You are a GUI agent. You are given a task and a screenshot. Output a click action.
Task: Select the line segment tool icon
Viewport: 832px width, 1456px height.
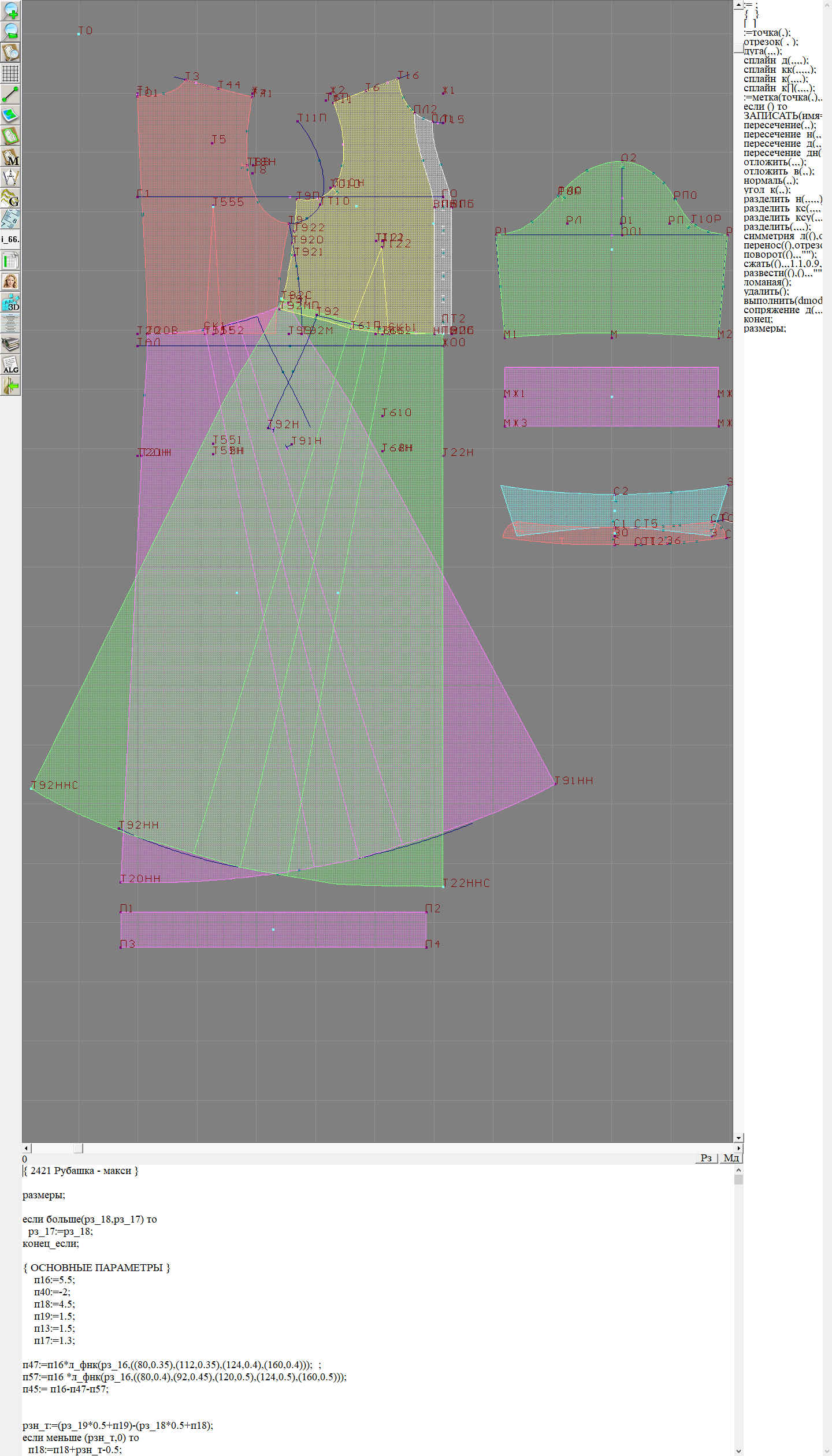click(x=10, y=94)
